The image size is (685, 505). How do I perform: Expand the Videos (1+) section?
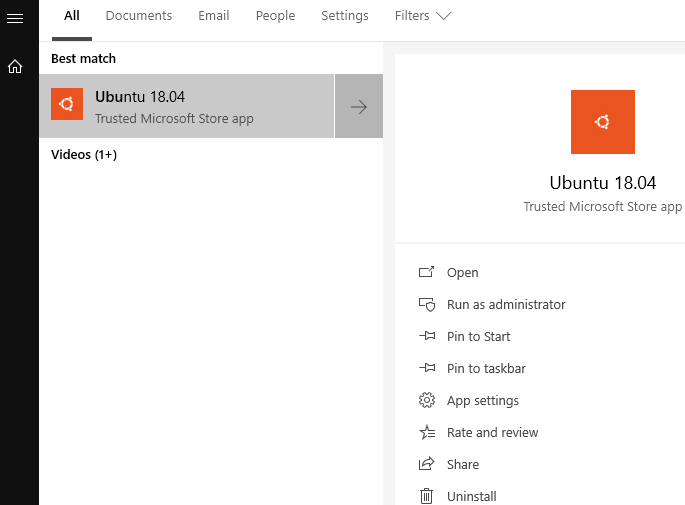pyautogui.click(x=84, y=154)
